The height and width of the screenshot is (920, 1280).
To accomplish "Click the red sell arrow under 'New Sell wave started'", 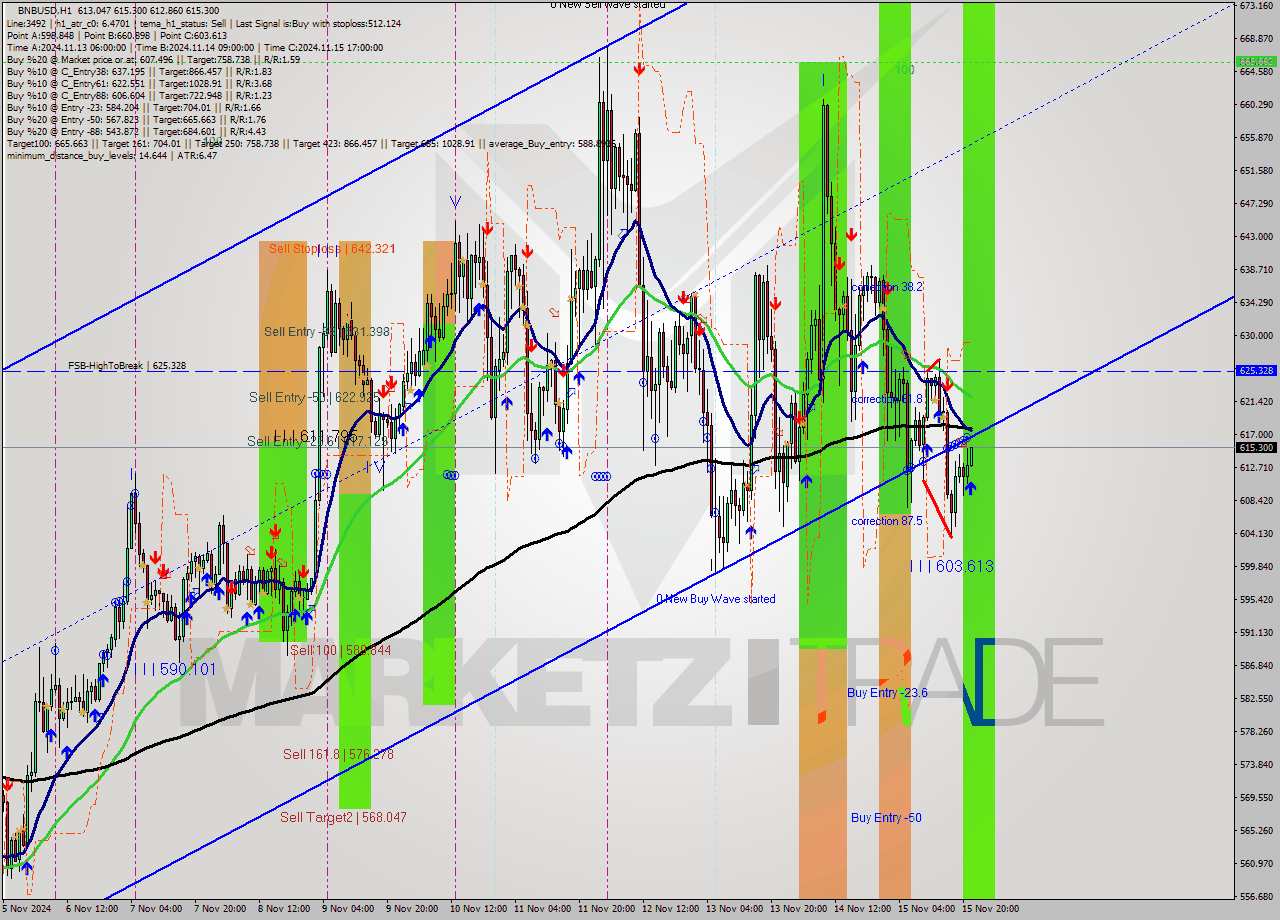I will pyautogui.click(x=639, y=69).
